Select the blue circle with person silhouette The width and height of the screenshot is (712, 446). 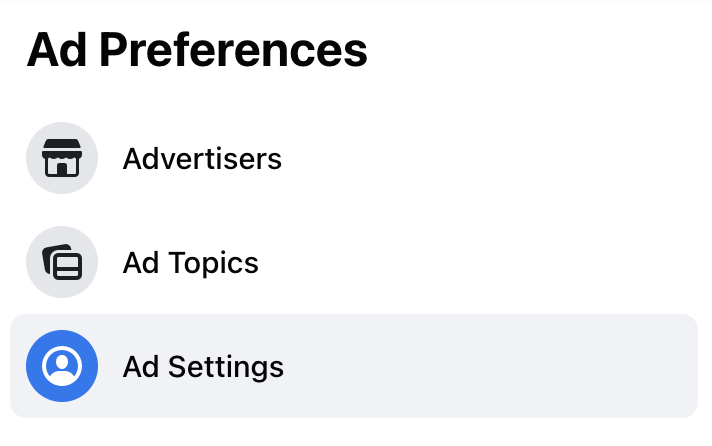62,366
